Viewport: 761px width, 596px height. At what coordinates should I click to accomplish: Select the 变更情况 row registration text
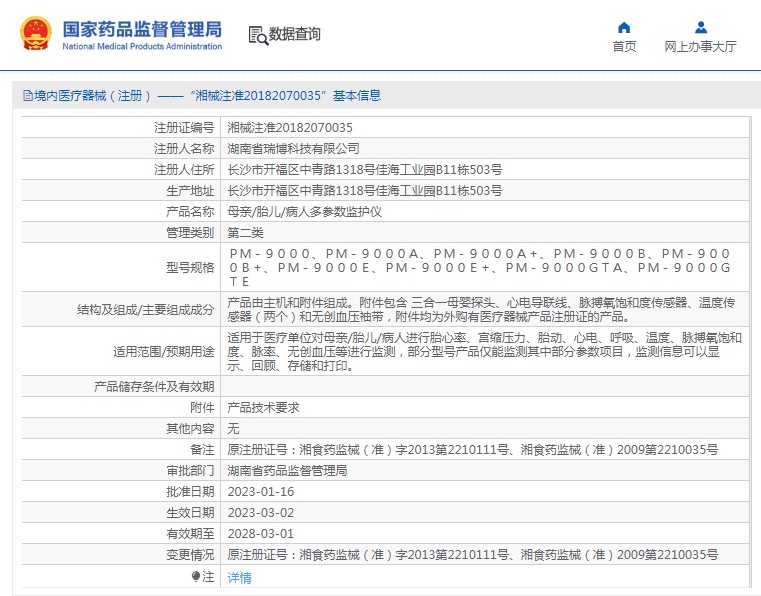(472, 555)
